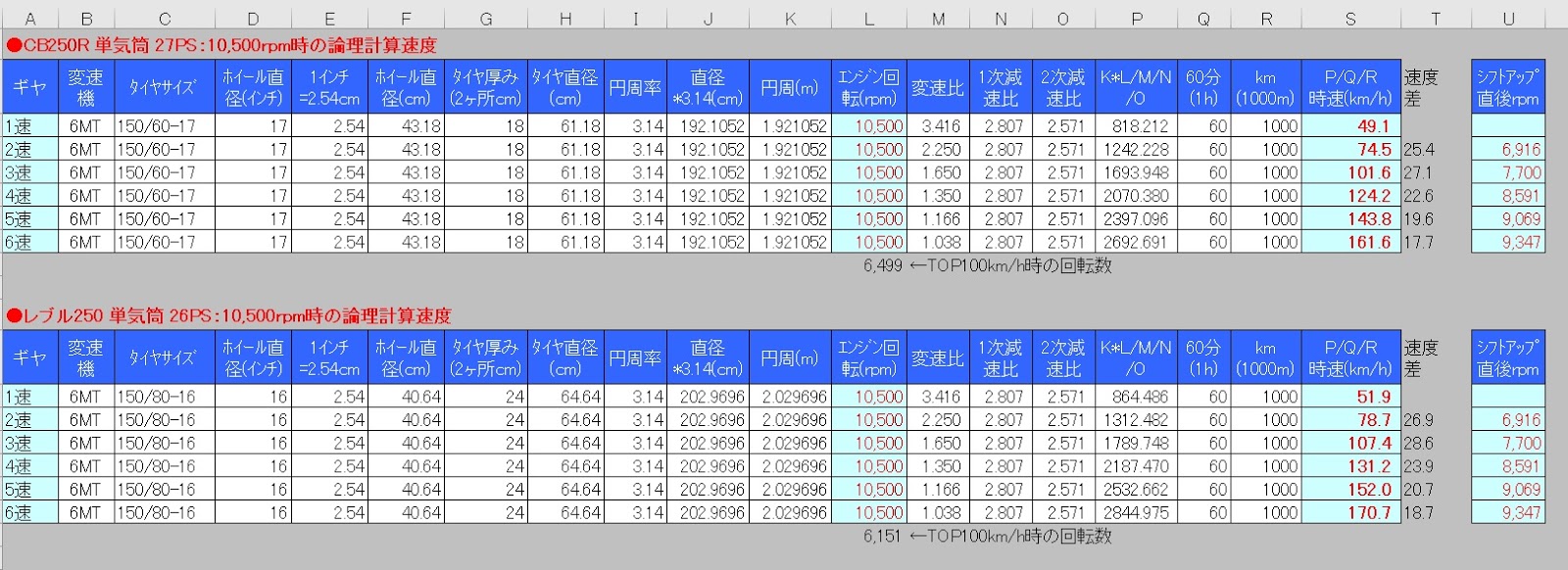Select column header U

[1508, 19]
